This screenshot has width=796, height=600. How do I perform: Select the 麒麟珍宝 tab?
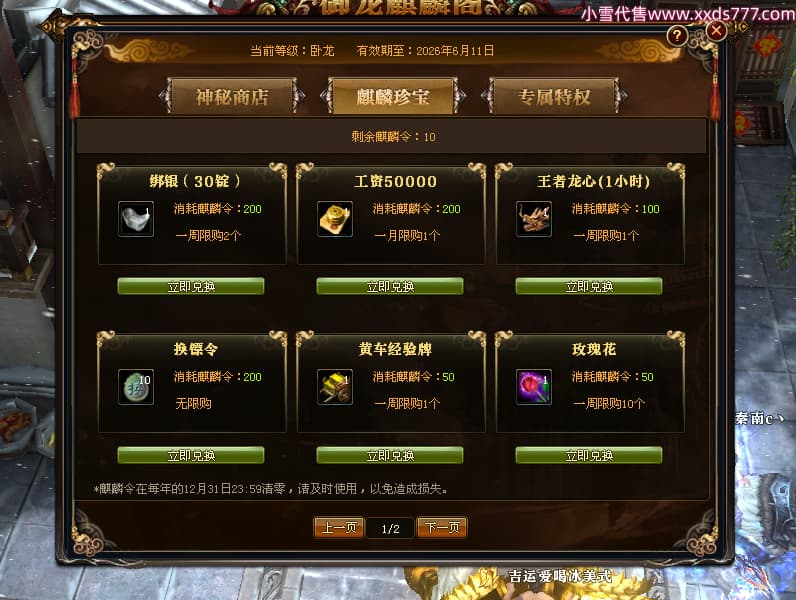(x=392, y=96)
